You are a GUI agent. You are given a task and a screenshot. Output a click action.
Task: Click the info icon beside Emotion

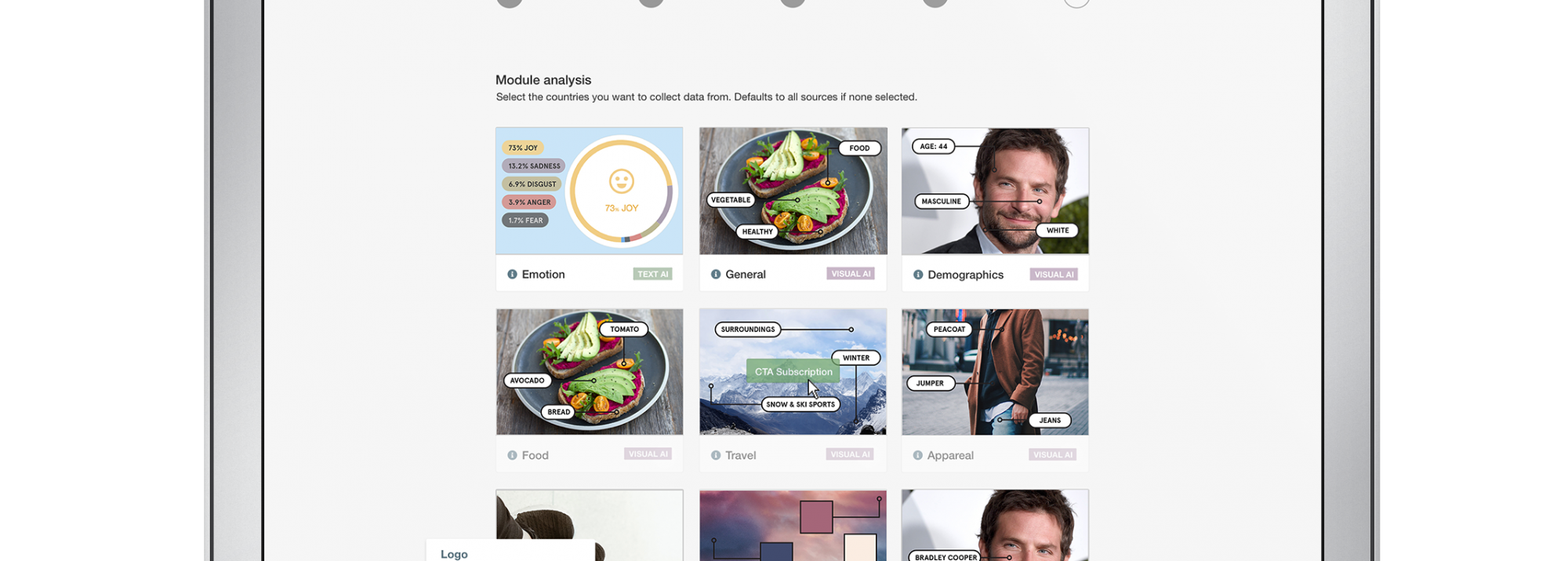512,275
